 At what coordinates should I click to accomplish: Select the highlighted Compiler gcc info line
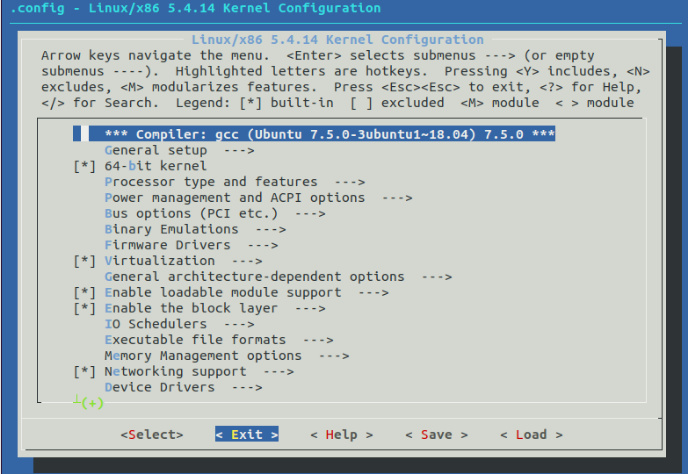[x=314, y=134]
